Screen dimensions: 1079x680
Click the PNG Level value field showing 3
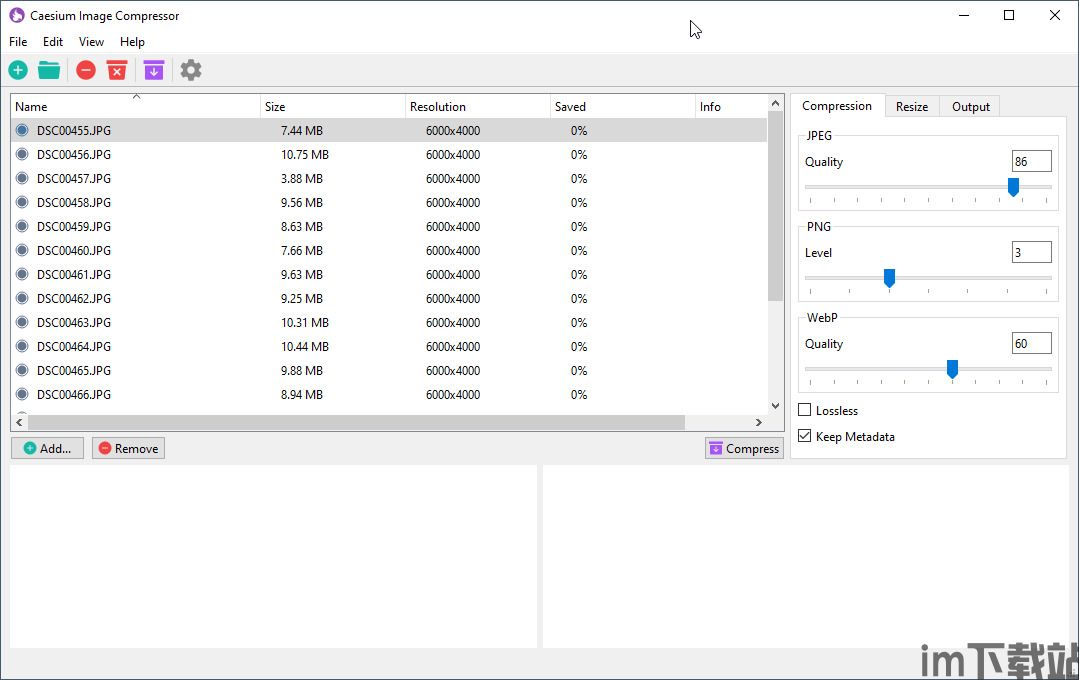click(1031, 253)
